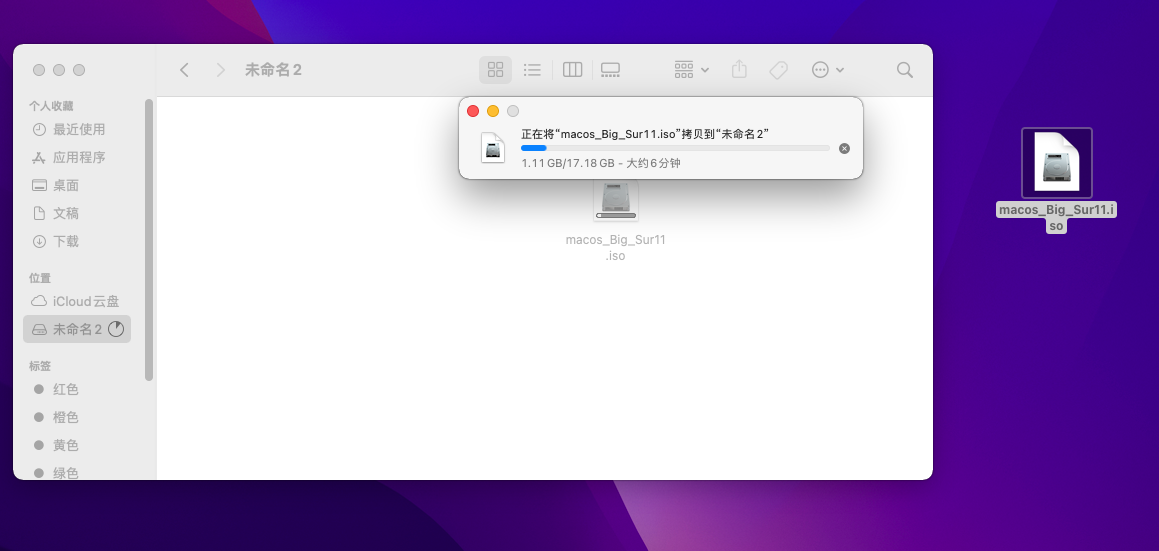Image resolution: width=1159 pixels, height=551 pixels.
Task: Switch Finder to column view
Action: pos(572,70)
